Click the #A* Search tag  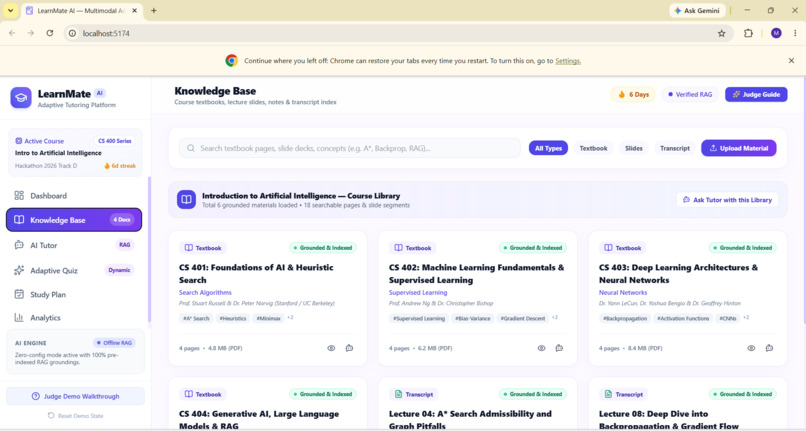pyautogui.click(x=196, y=318)
